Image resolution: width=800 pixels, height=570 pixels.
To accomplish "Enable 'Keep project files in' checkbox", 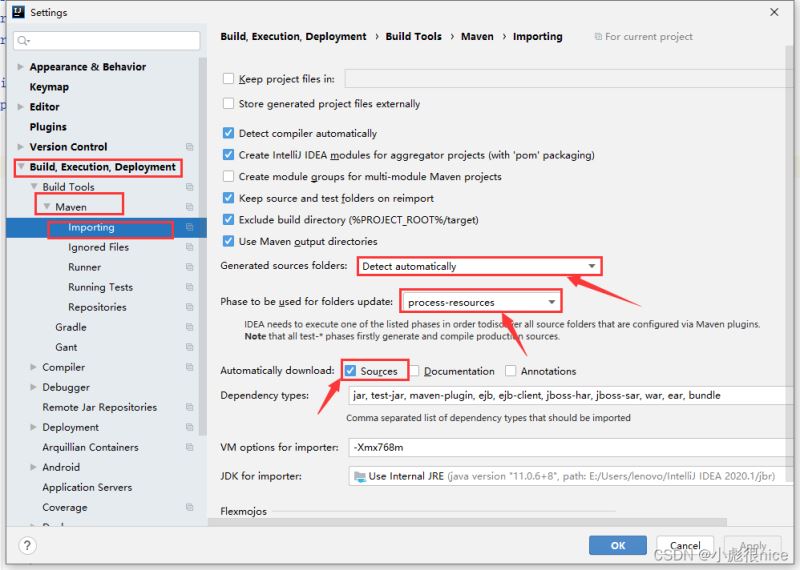I will (x=228, y=79).
